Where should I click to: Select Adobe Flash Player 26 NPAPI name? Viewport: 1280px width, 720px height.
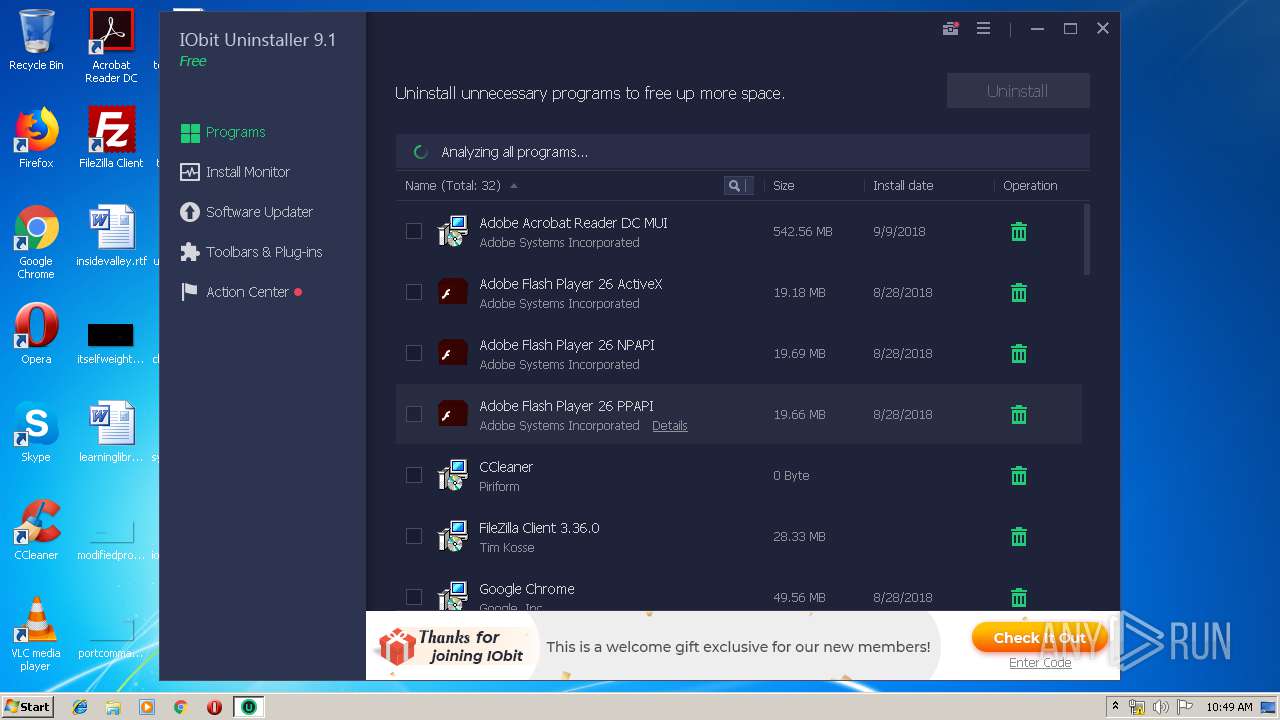(567, 345)
